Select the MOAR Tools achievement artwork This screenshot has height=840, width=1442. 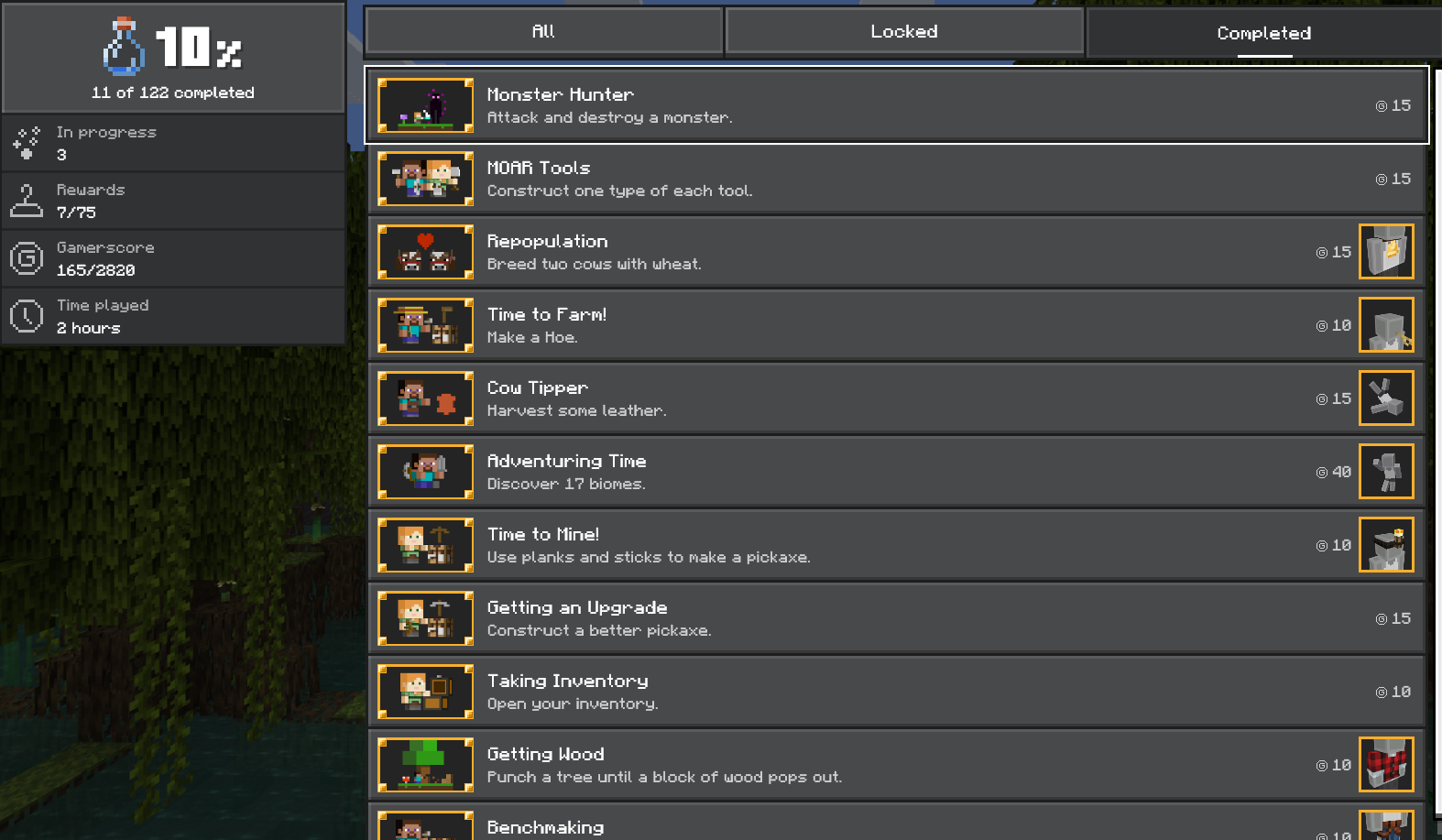(426, 179)
